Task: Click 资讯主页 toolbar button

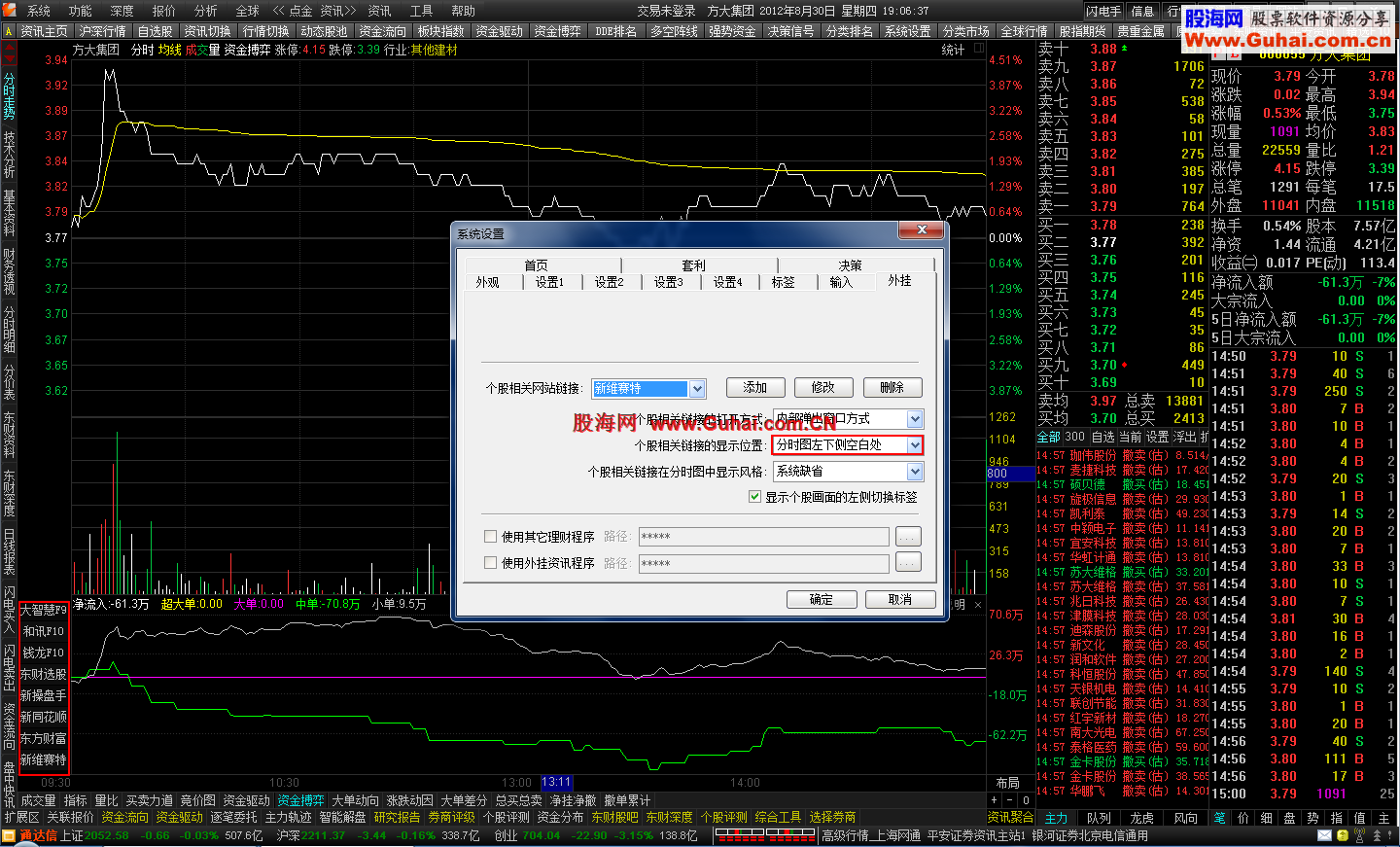Action: (45, 31)
